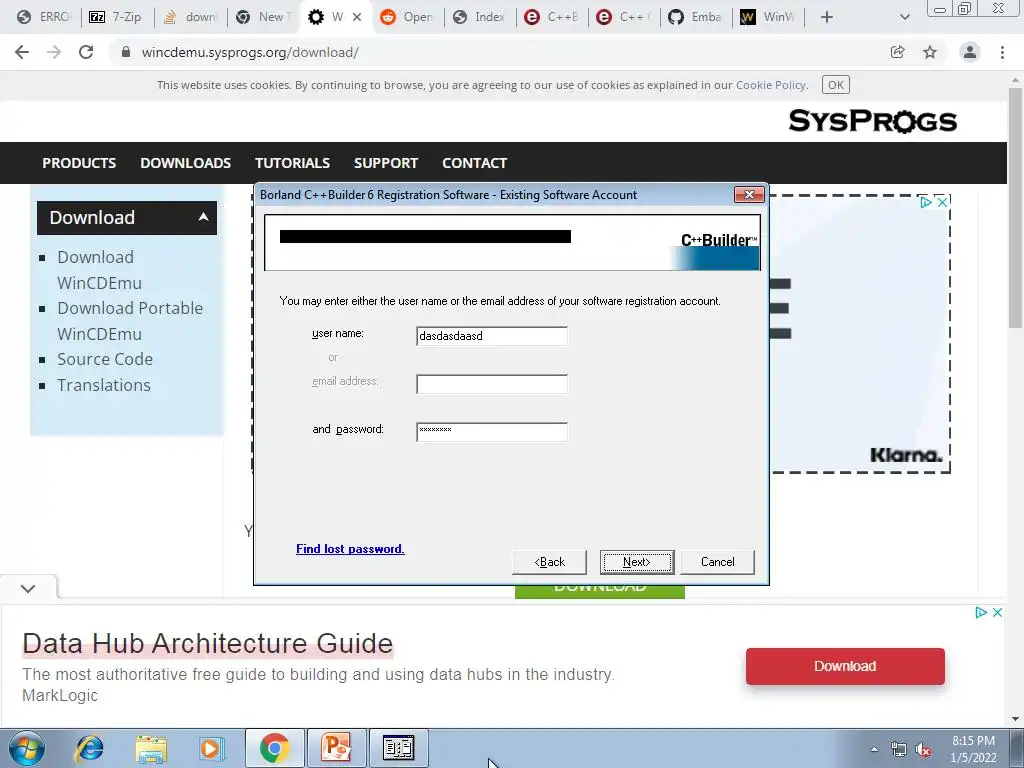The image size is (1024, 768).
Task: Click the AdChoices icon on bottom ad
Action: pyautogui.click(x=981, y=613)
